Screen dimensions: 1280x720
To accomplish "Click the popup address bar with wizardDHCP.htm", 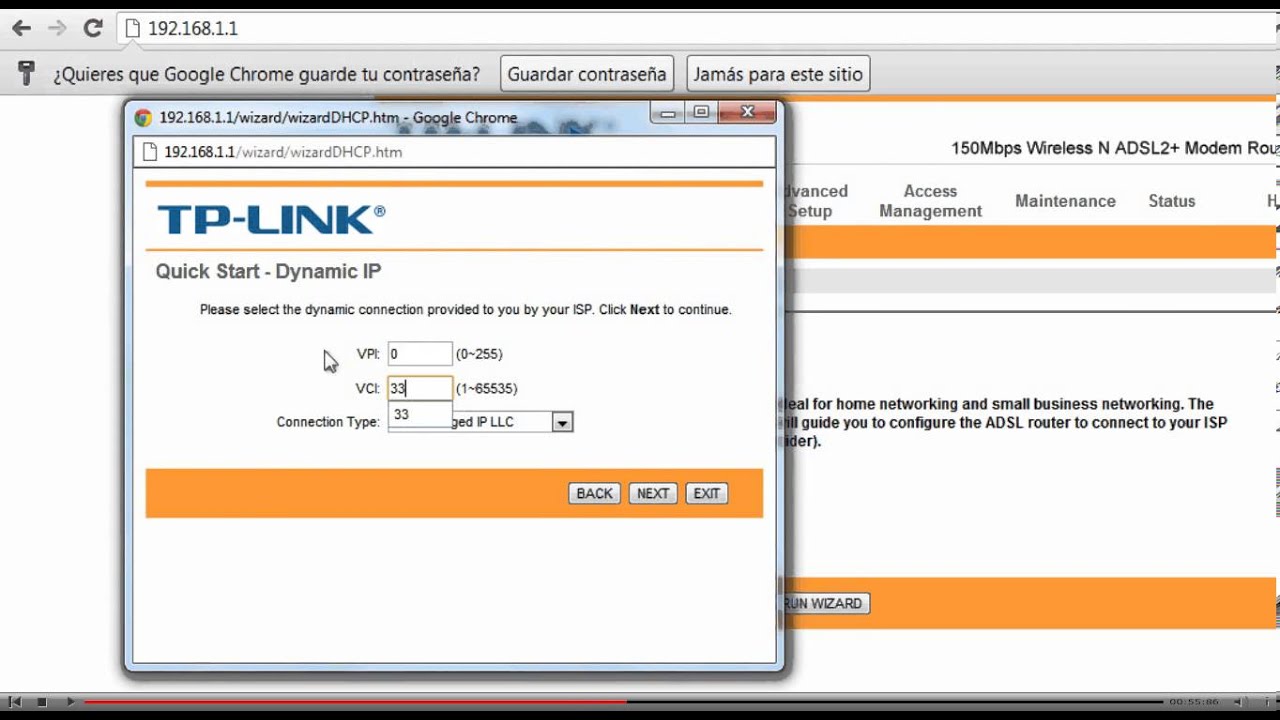I will pyautogui.click(x=454, y=152).
